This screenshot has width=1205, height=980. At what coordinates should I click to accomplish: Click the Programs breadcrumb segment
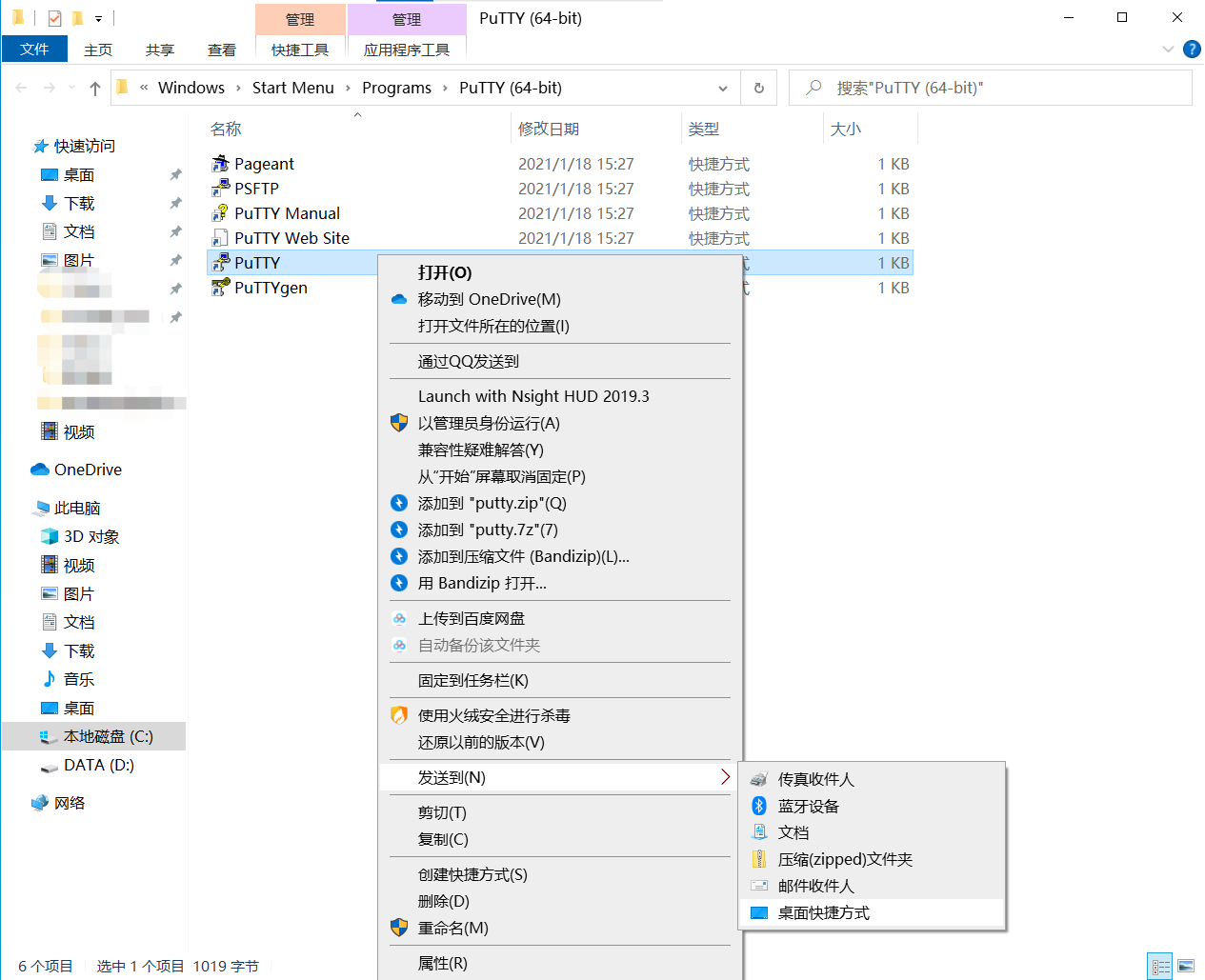[396, 88]
